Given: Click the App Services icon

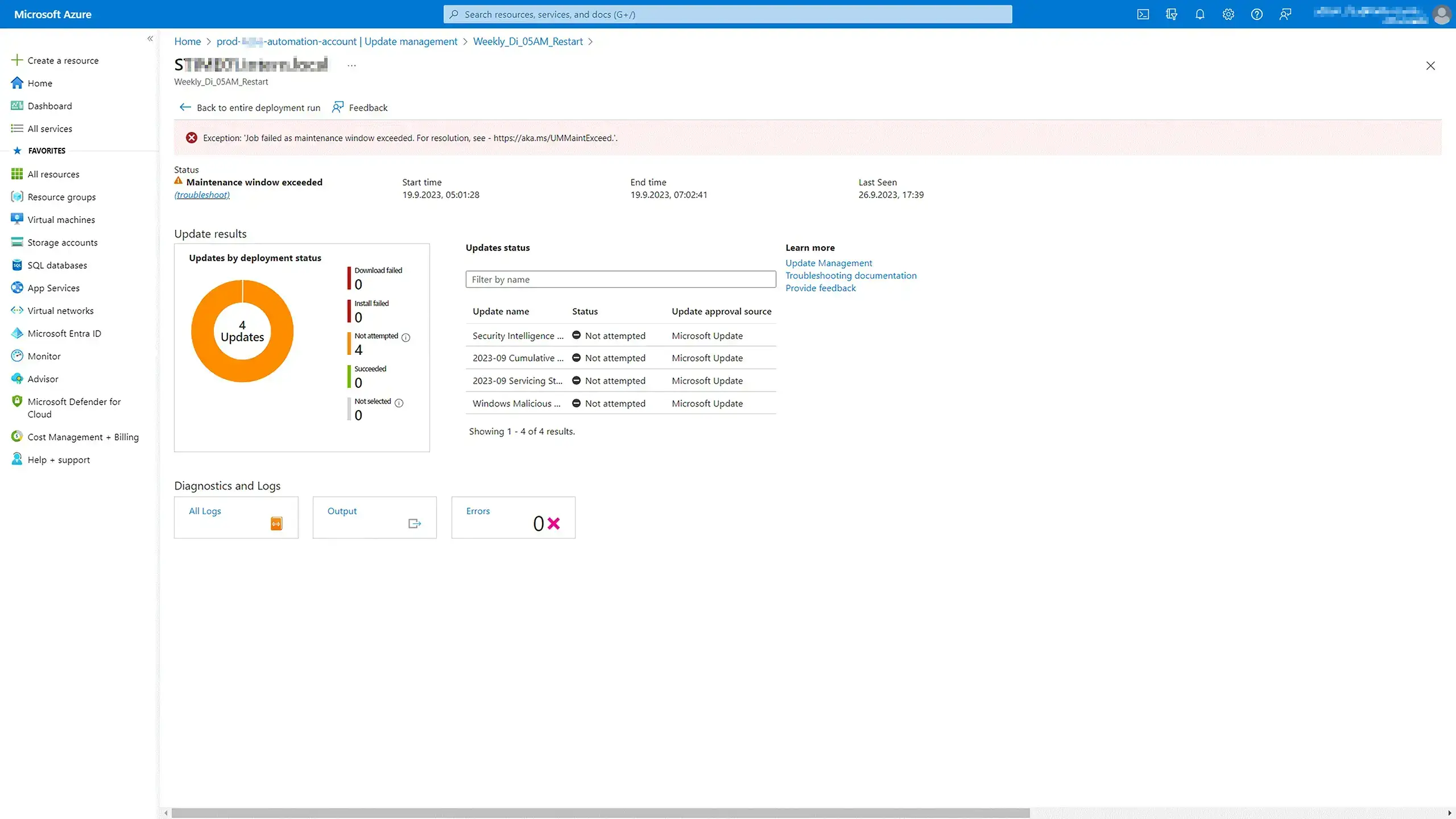Looking at the screenshot, I should click(17, 288).
